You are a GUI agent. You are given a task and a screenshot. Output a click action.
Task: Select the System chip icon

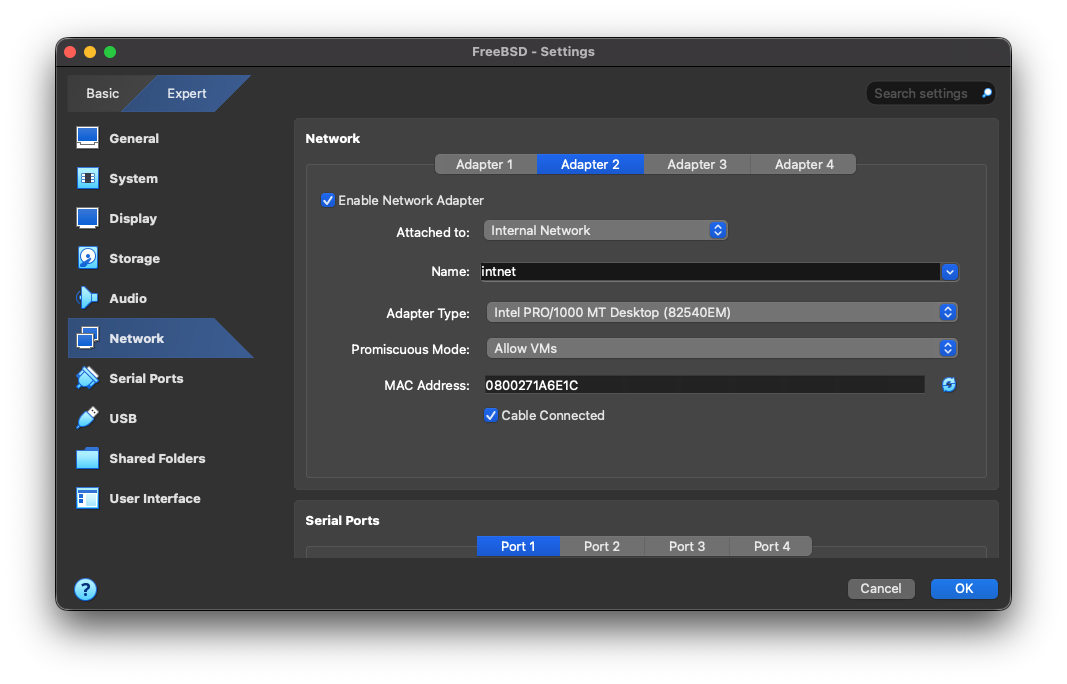pos(87,178)
